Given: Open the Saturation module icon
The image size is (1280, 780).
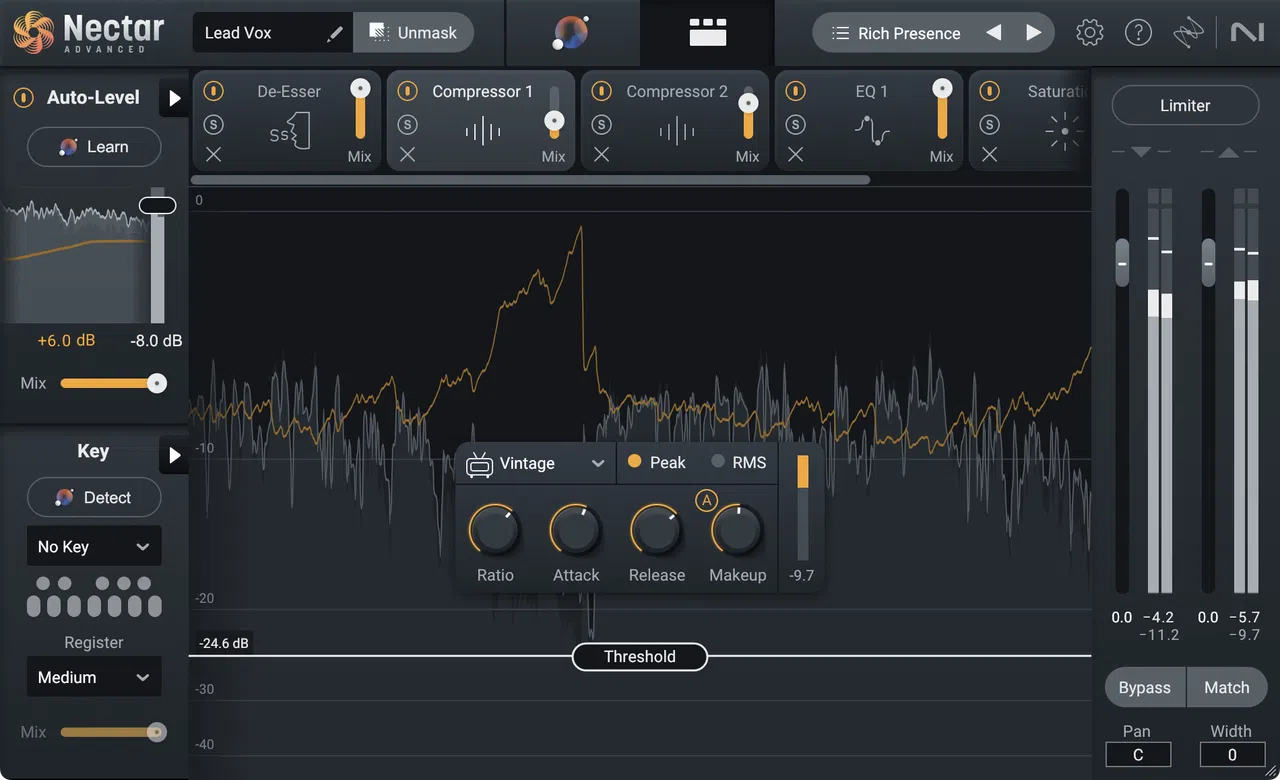Looking at the screenshot, I should pyautogui.click(x=1063, y=129).
